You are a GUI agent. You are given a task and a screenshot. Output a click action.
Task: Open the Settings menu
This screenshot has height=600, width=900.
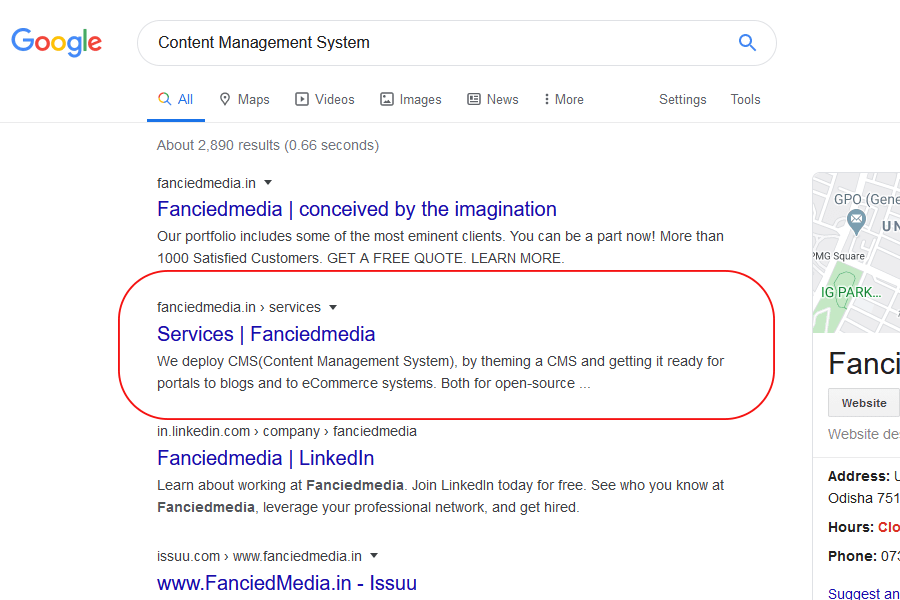pyautogui.click(x=682, y=99)
